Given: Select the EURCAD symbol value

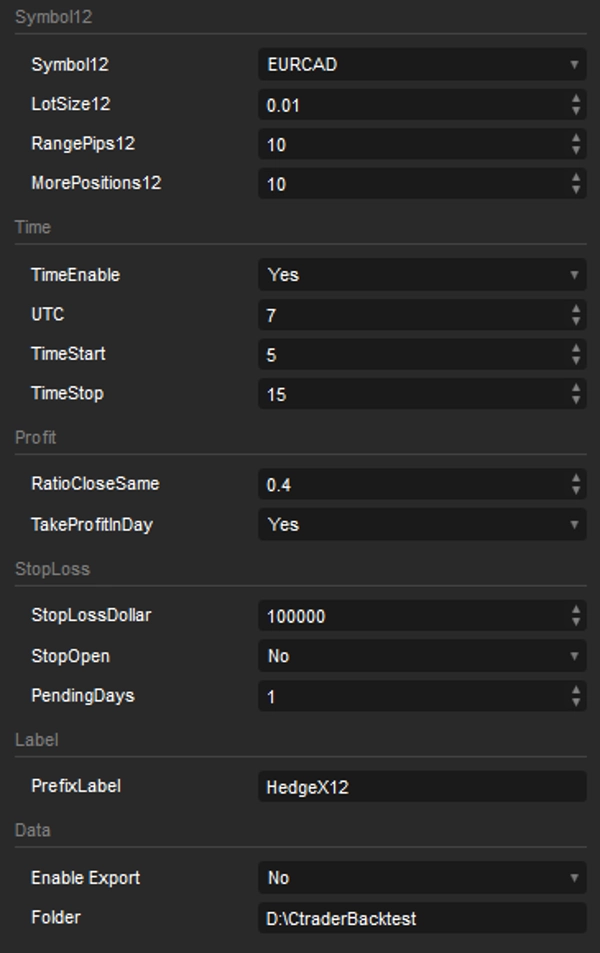Looking at the screenshot, I should tap(300, 64).
